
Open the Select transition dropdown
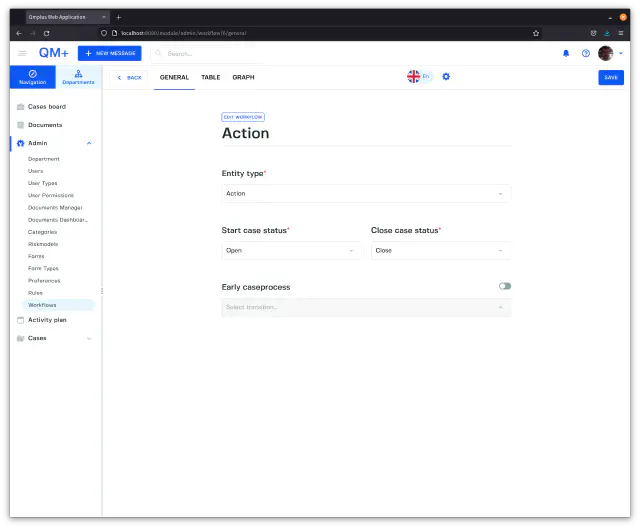tap(366, 307)
